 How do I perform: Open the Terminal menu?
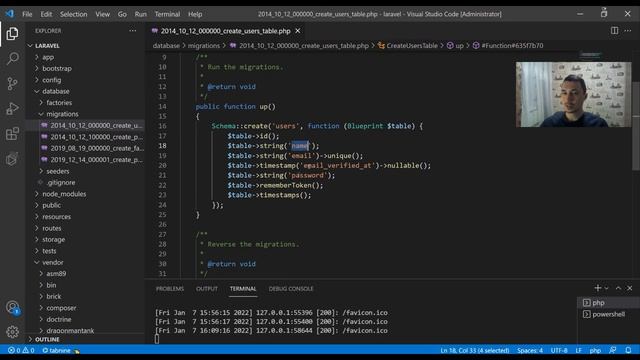pyautogui.click(x=167, y=14)
